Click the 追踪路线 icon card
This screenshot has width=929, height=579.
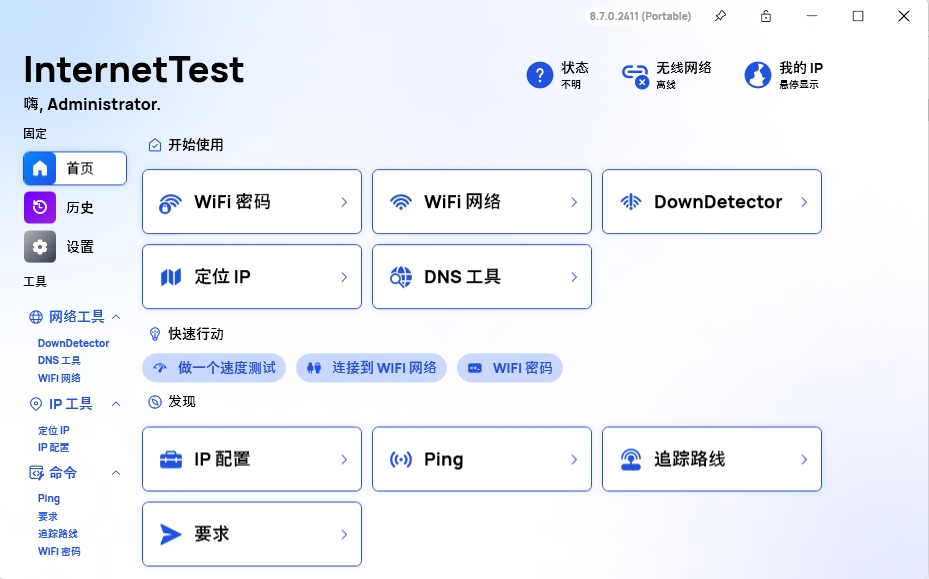[x=712, y=459]
